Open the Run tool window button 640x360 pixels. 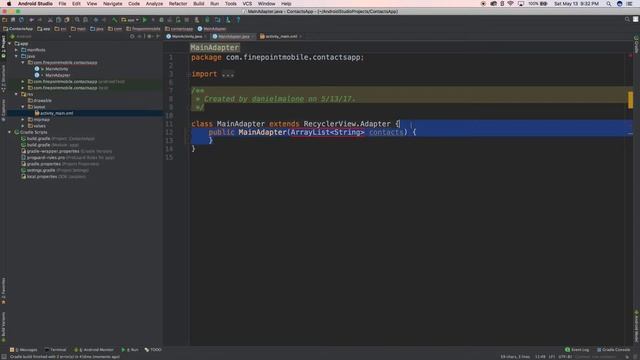tap(130, 350)
